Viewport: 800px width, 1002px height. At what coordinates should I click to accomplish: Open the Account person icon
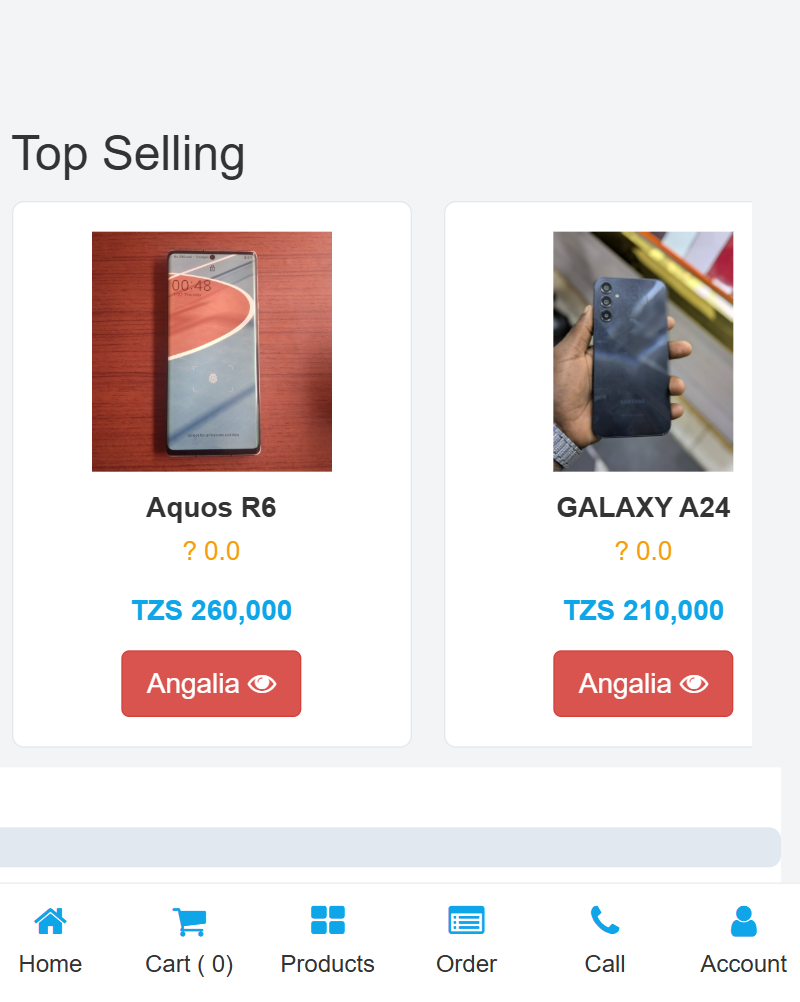pos(743,920)
